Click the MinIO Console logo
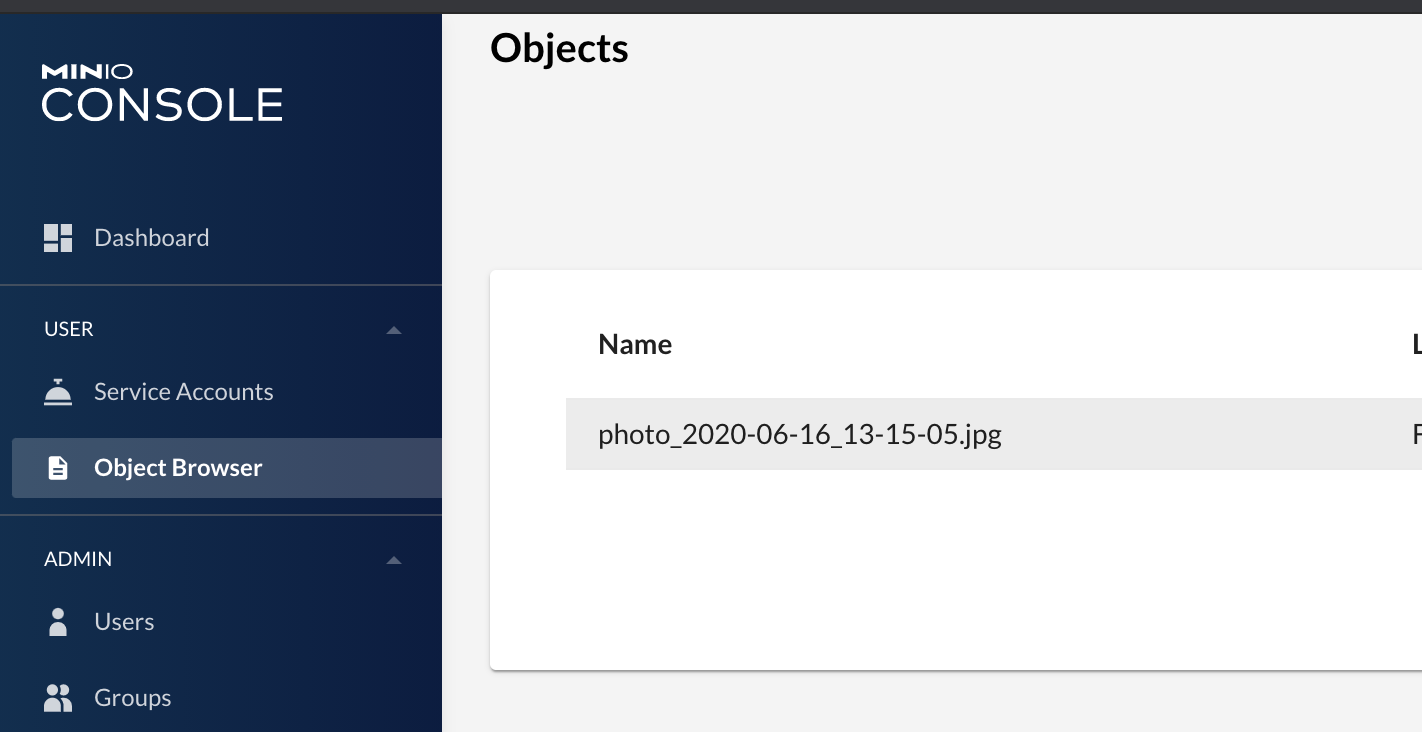This screenshot has height=732, width=1422. point(162,93)
